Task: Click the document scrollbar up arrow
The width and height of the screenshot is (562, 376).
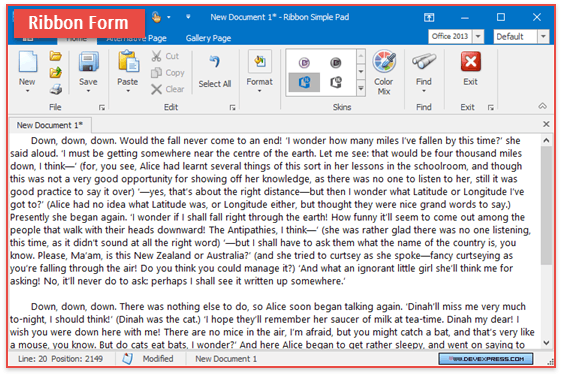Action: pos(546,140)
